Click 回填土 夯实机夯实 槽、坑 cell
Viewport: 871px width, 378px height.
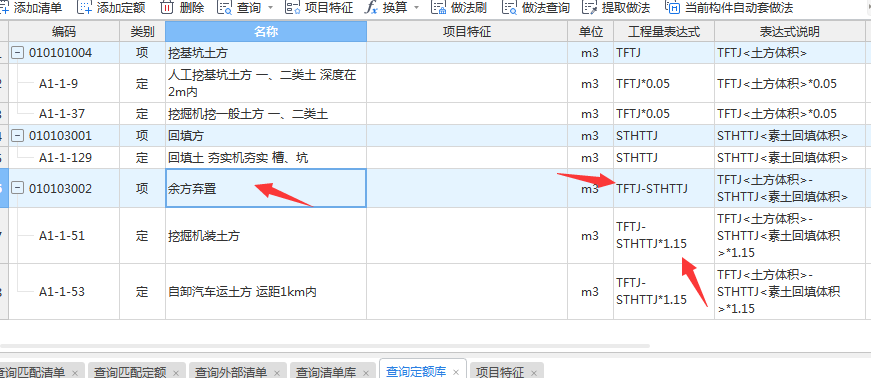(266, 158)
